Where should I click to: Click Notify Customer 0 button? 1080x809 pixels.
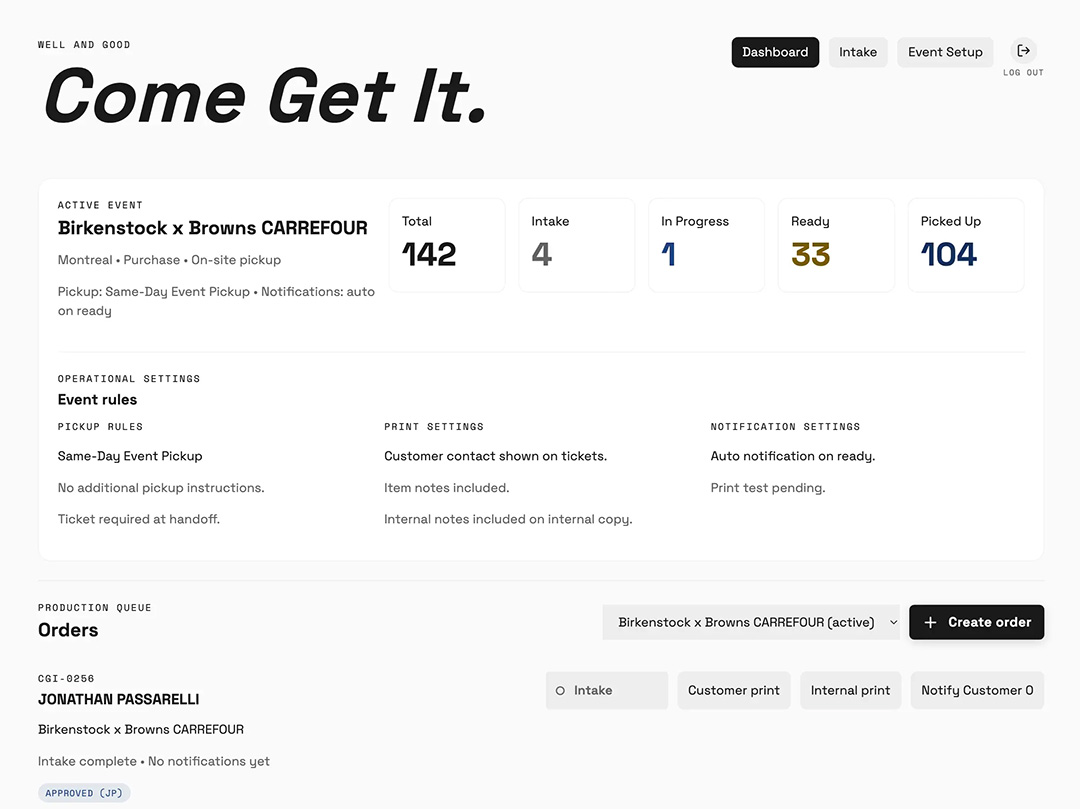[x=977, y=691]
